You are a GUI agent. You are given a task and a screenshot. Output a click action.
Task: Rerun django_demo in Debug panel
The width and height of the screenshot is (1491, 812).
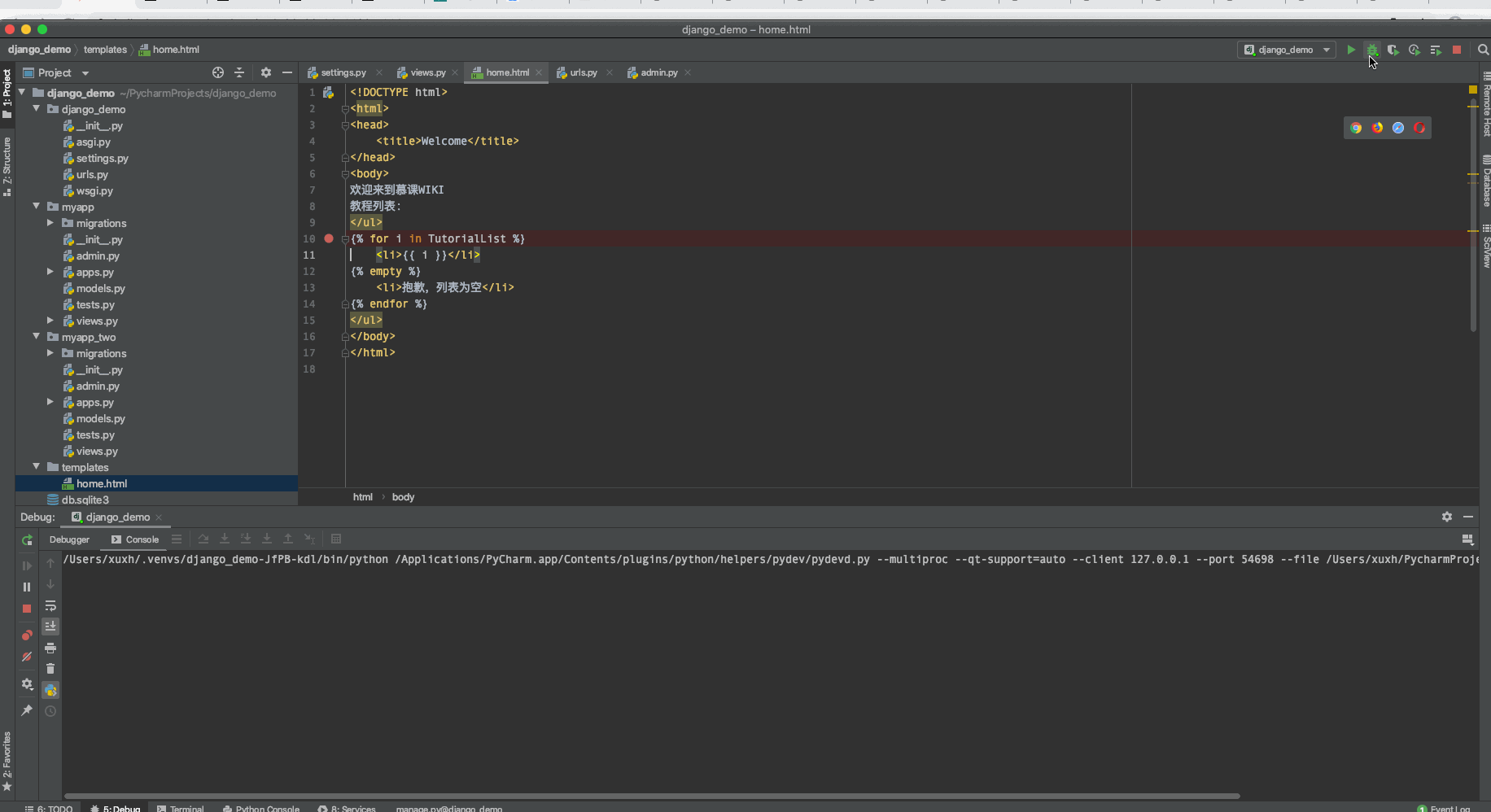tap(27, 540)
